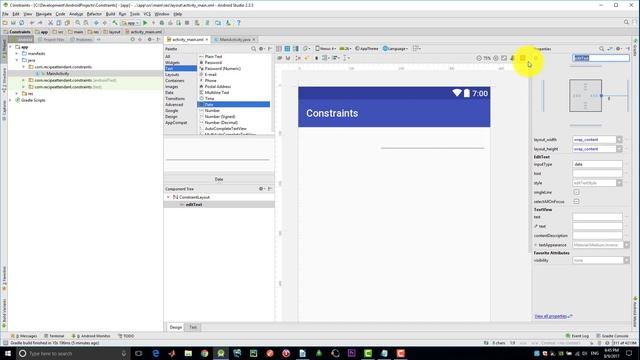Image resolution: width=640 pixels, height=360 pixels.
Task: Expand the manifests folder in project tree
Action: tap(17, 53)
